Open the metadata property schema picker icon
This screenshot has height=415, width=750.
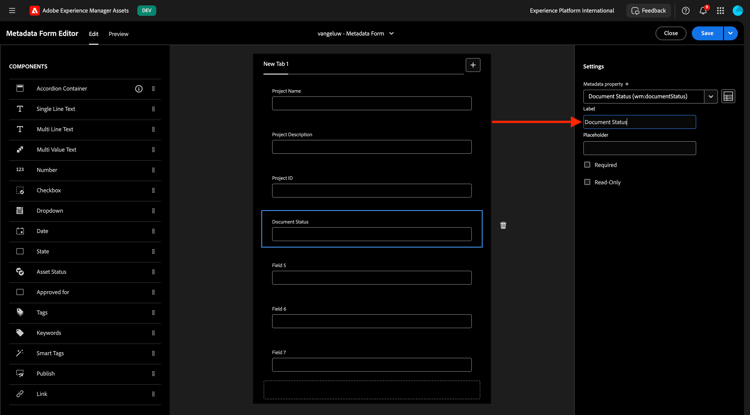pyautogui.click(x=728, y=96)
